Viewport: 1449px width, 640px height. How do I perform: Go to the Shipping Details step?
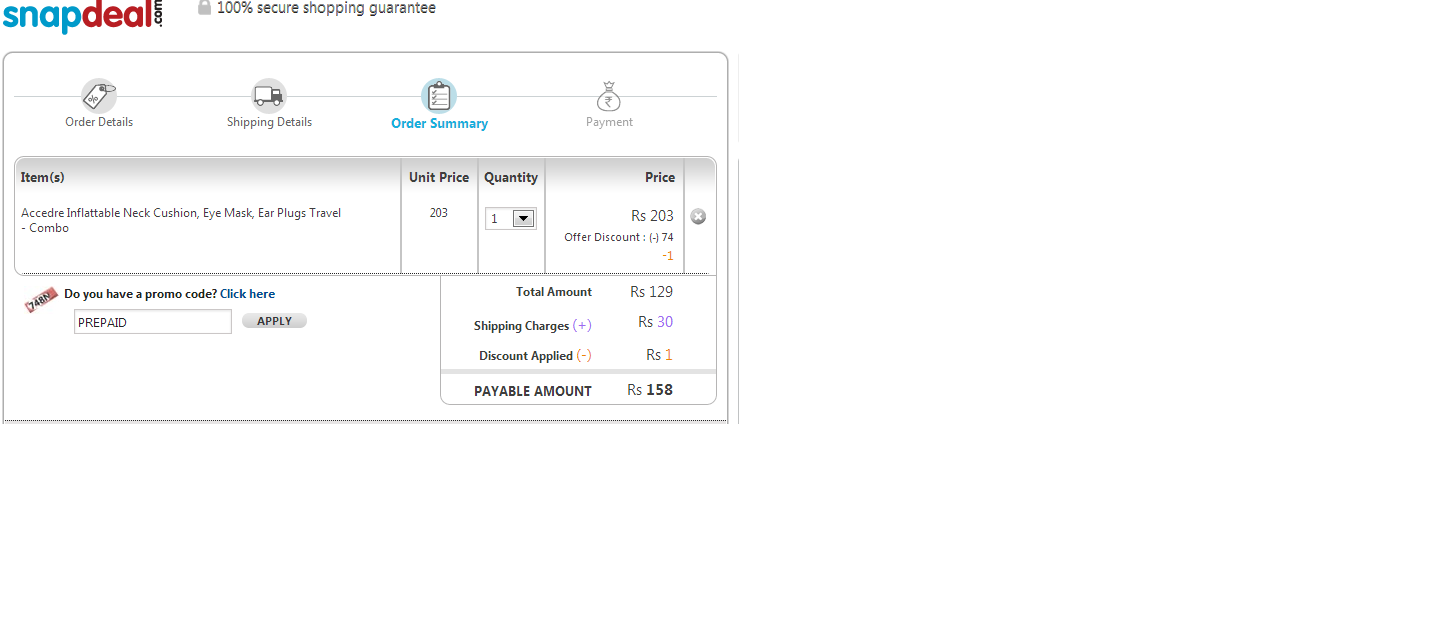pos(269,122)
